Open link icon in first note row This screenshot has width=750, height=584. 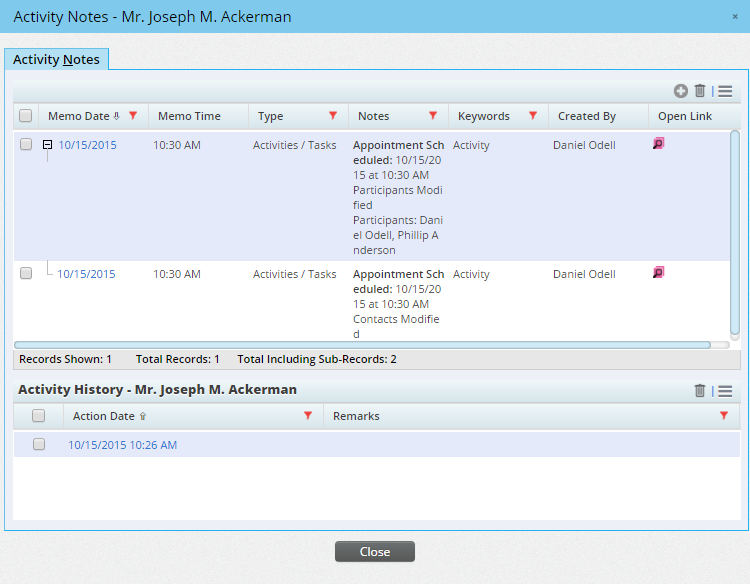(x=658, y=144)
